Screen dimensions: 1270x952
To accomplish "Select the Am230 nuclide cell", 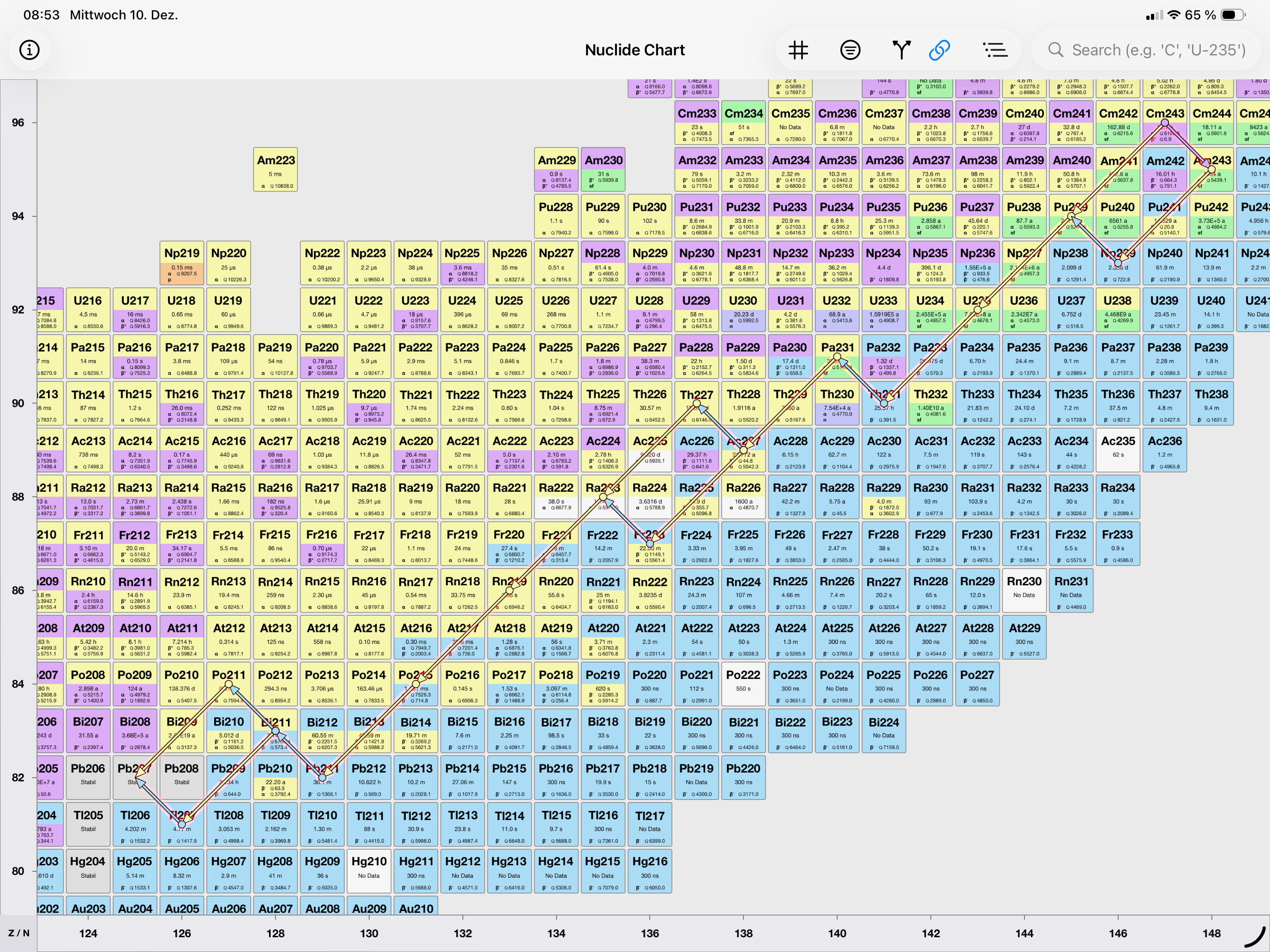I will coord(604,169).
